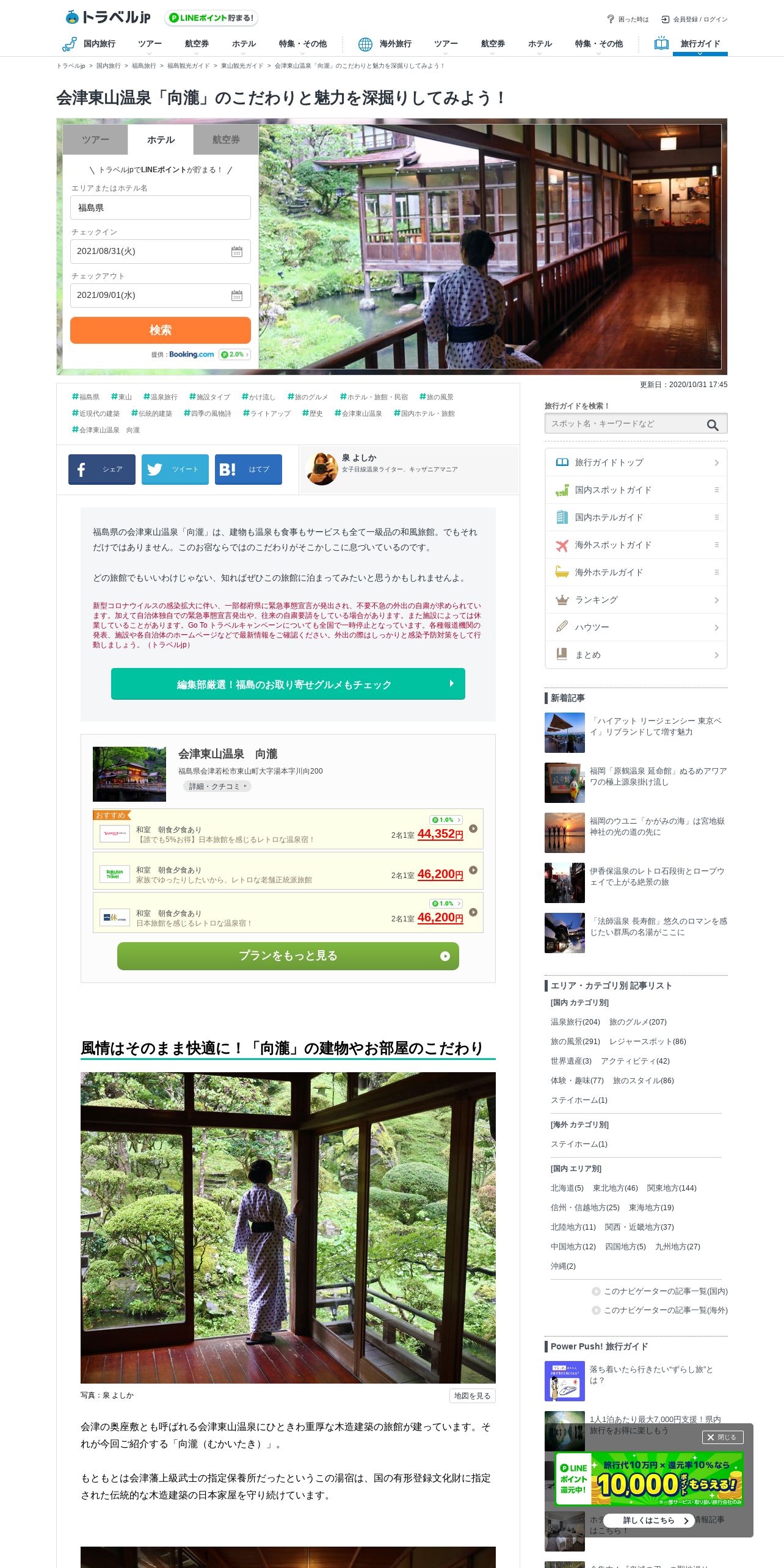Open the check-out calendar icon
The image size is (784, 1568).
(237, 296)
